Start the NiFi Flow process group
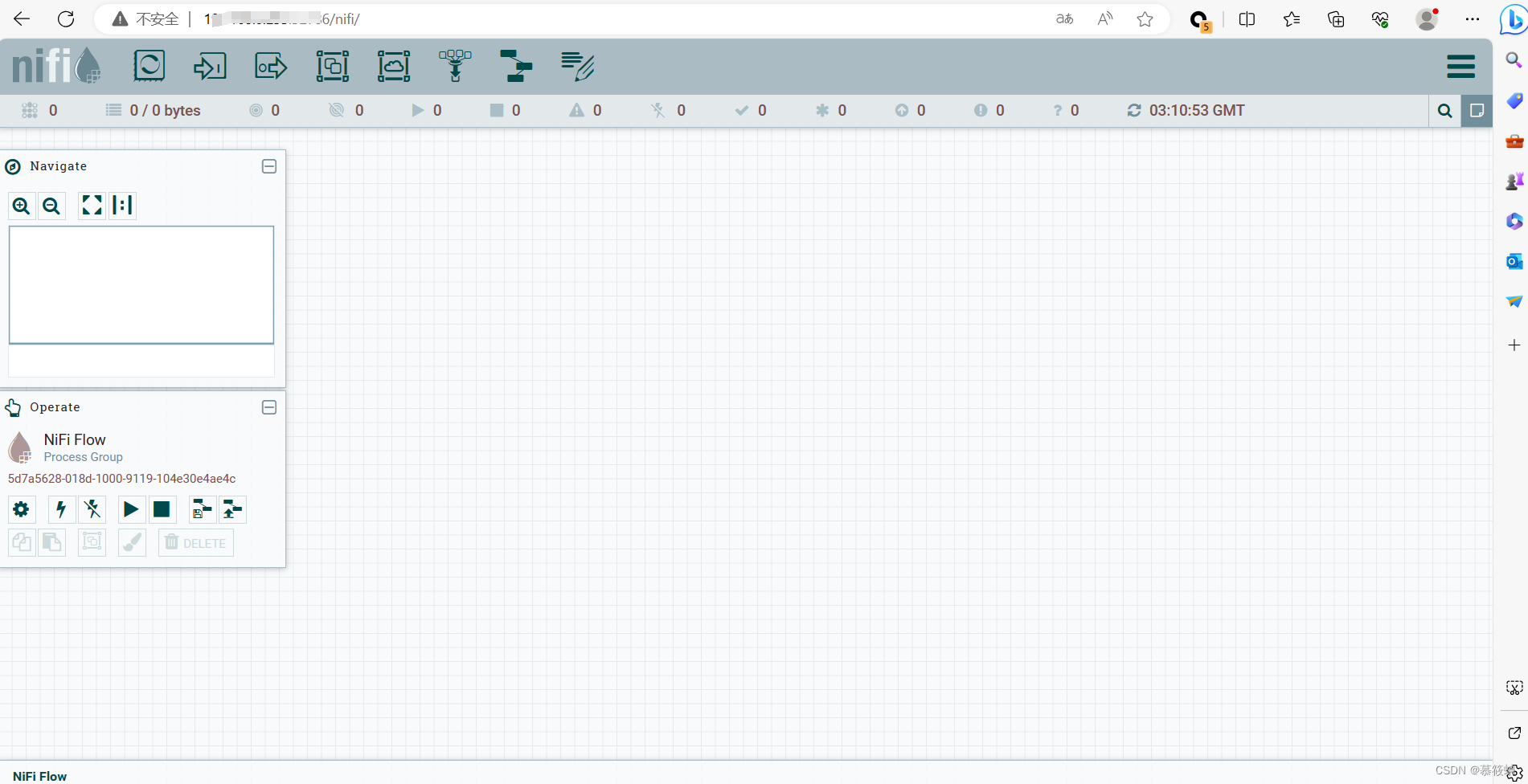Viewport: 1528px width, 784px height. pyautogui.click(x=131, y=509)
